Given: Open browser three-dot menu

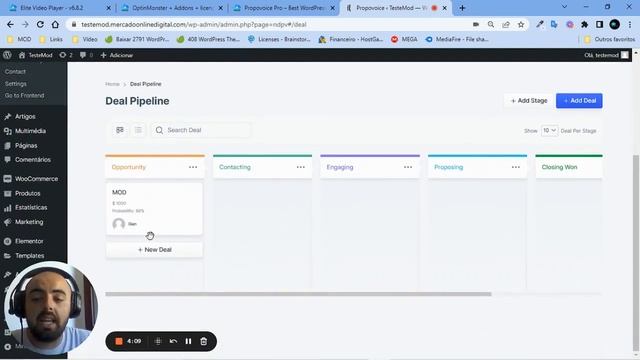Looking at the screenshot, I should (x=631, y=24).
